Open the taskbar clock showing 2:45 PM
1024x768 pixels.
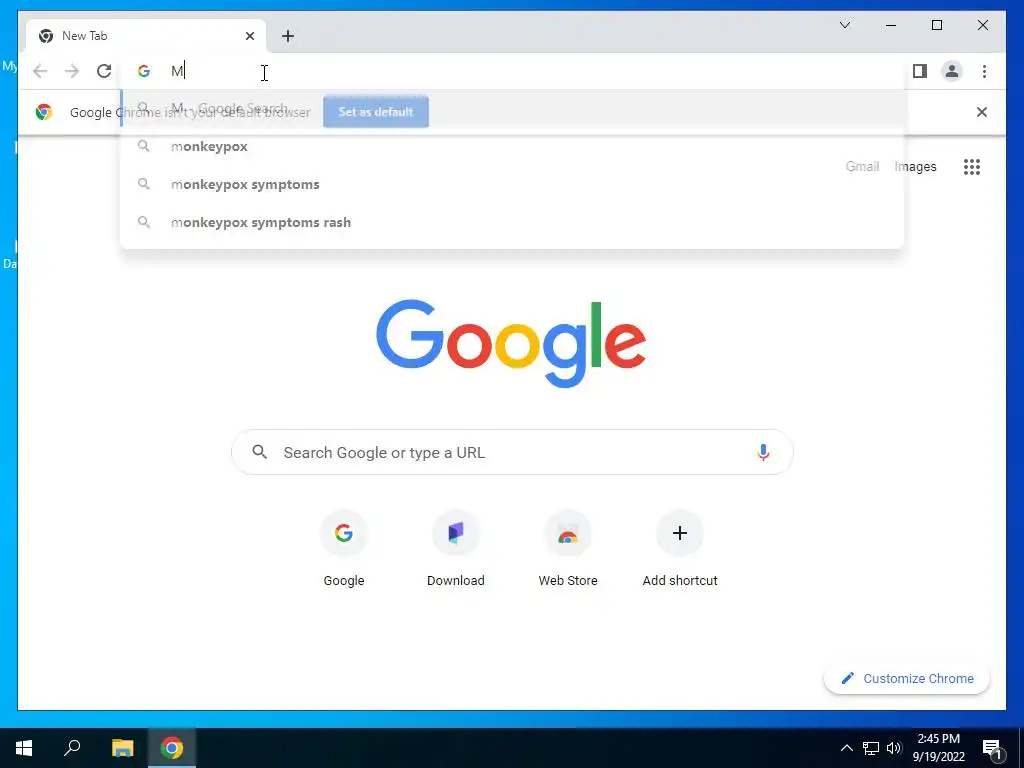[938, 748]
